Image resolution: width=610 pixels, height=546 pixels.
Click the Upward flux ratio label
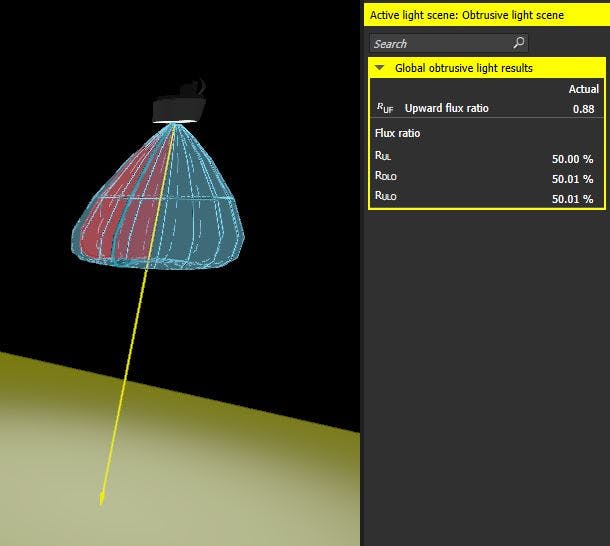tap(447, 108)
